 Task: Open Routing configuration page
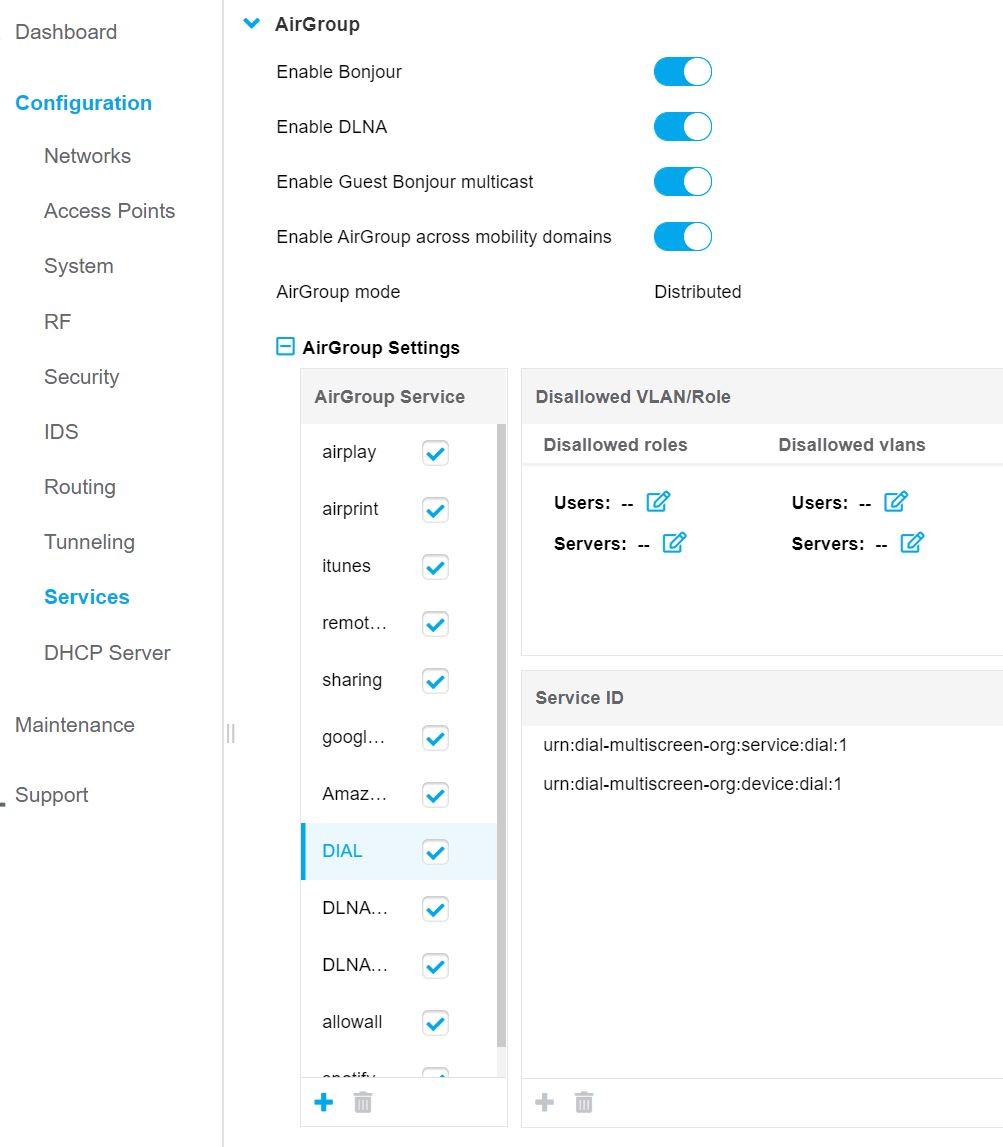click(80, 487)
